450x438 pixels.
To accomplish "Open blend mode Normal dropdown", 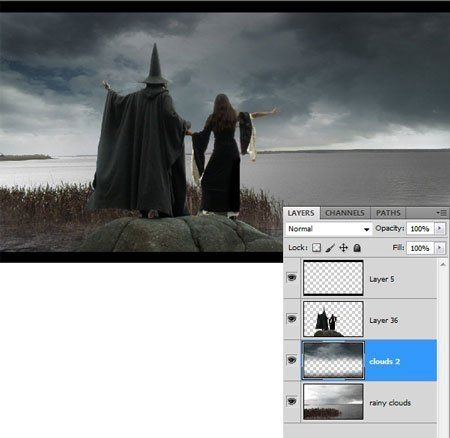I will 328,229.
